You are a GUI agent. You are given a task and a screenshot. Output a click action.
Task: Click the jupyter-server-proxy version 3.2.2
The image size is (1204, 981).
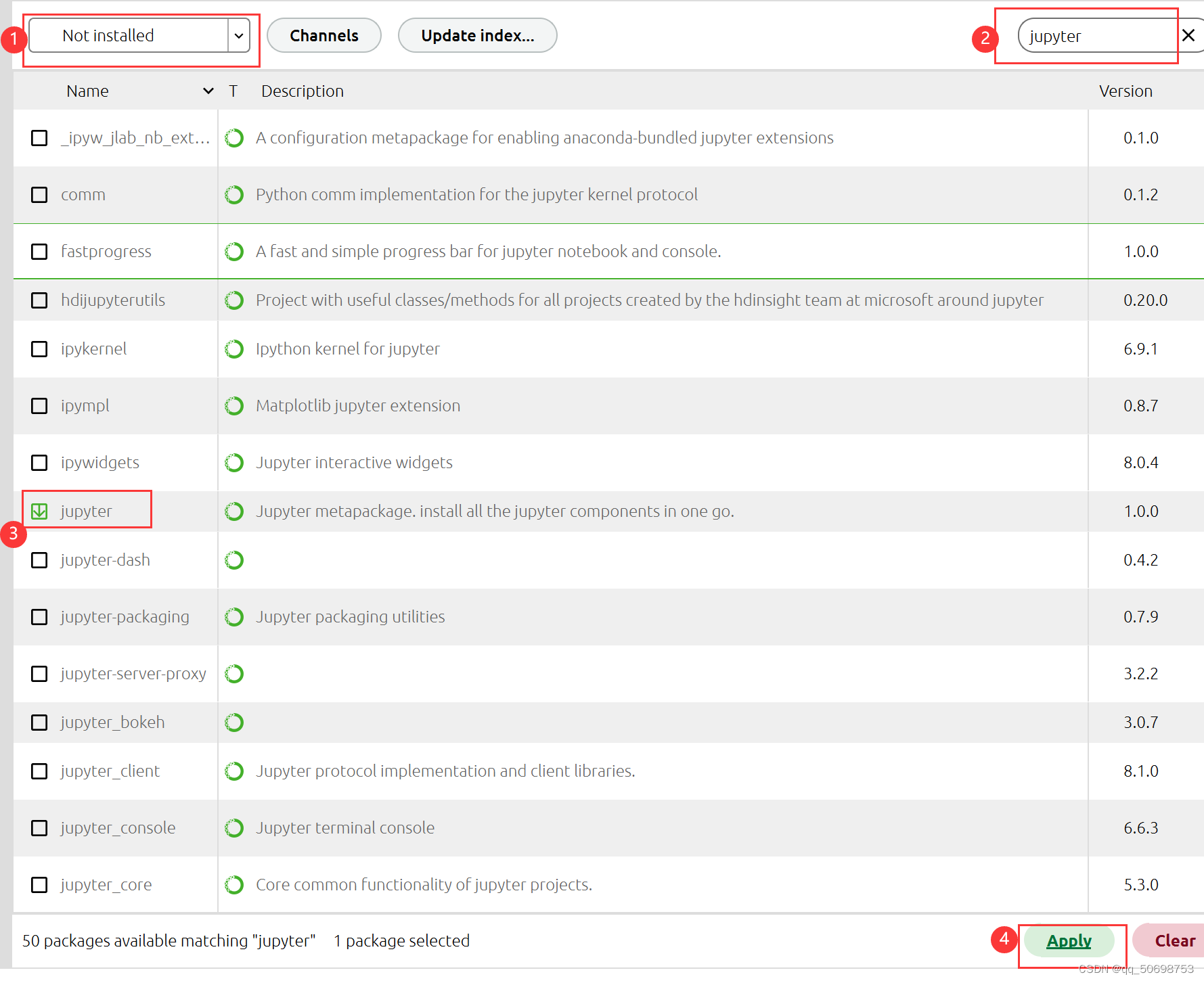click(1141, 674)
